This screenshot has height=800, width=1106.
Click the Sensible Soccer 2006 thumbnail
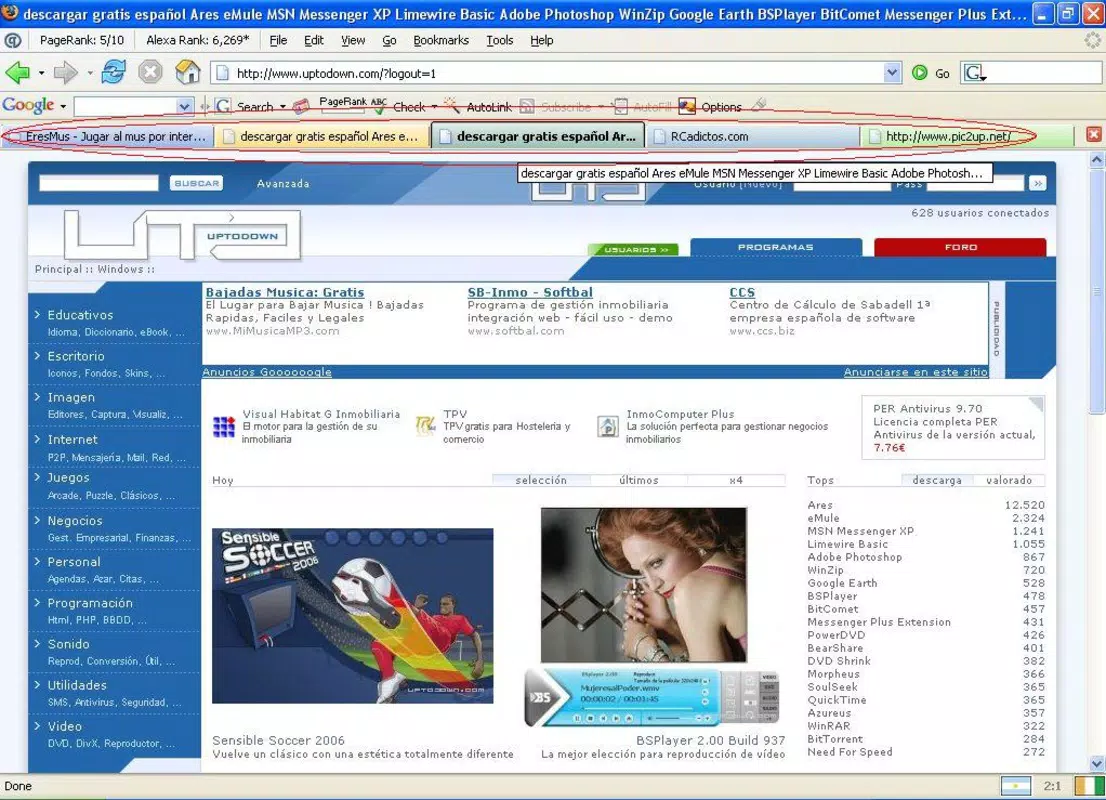352,616
